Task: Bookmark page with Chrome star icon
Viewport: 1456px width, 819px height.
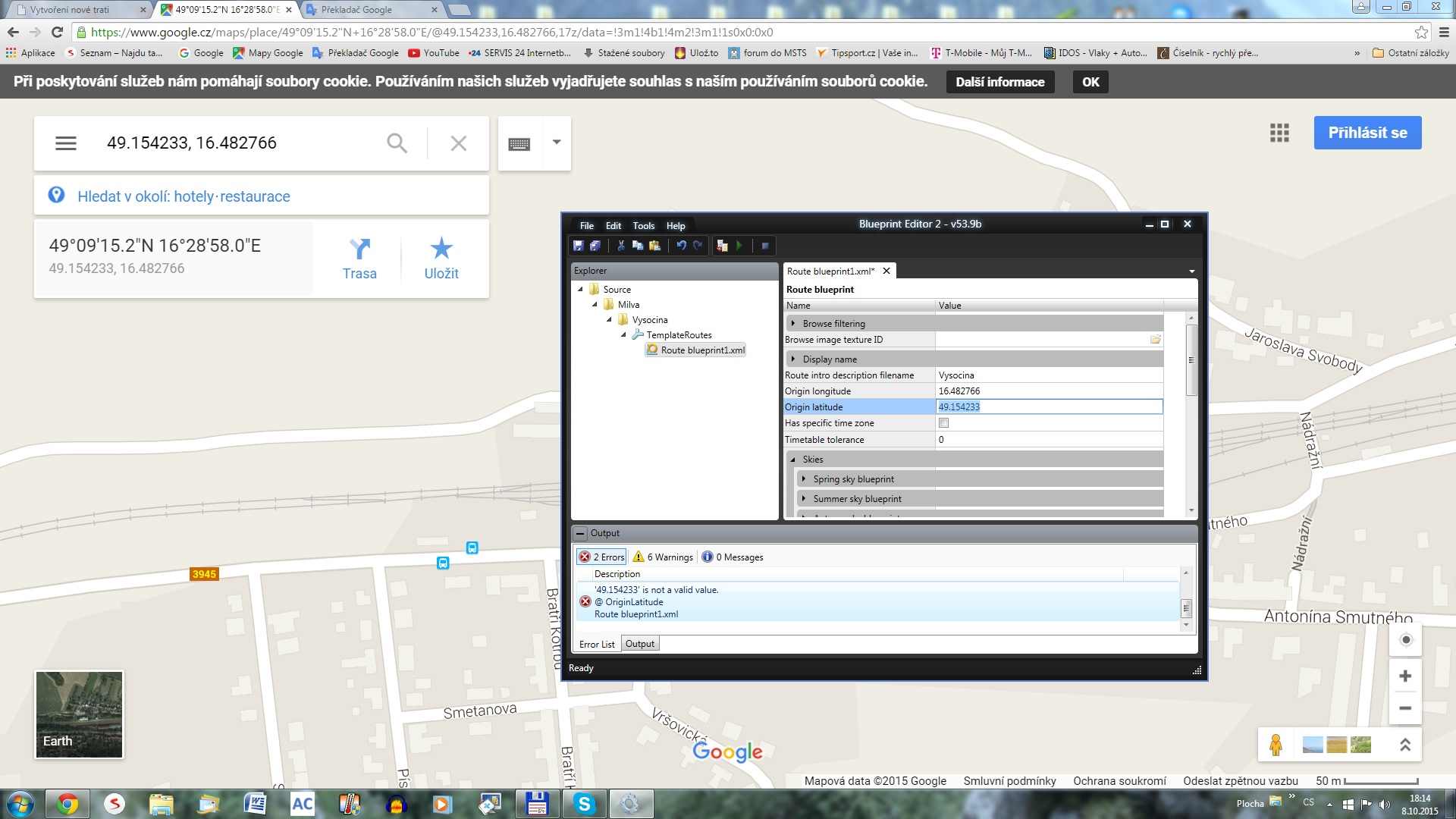Action: pos(1421,33)
